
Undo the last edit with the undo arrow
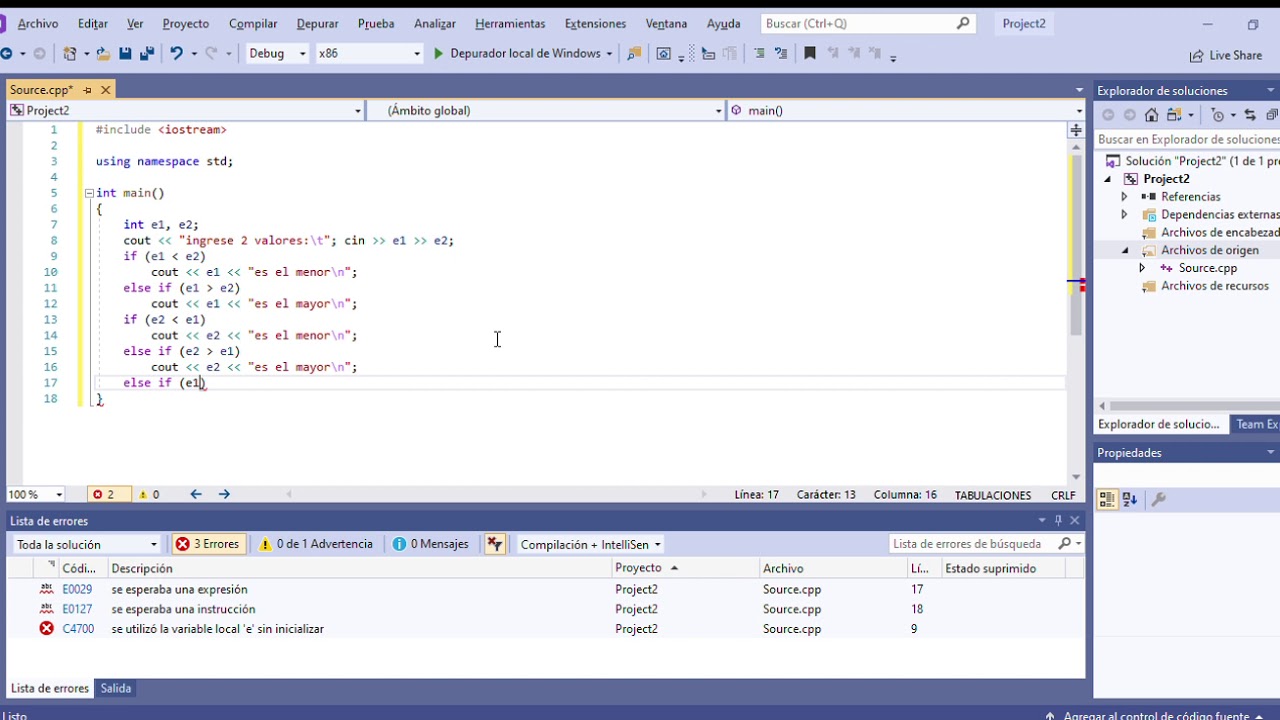point(176,54)
